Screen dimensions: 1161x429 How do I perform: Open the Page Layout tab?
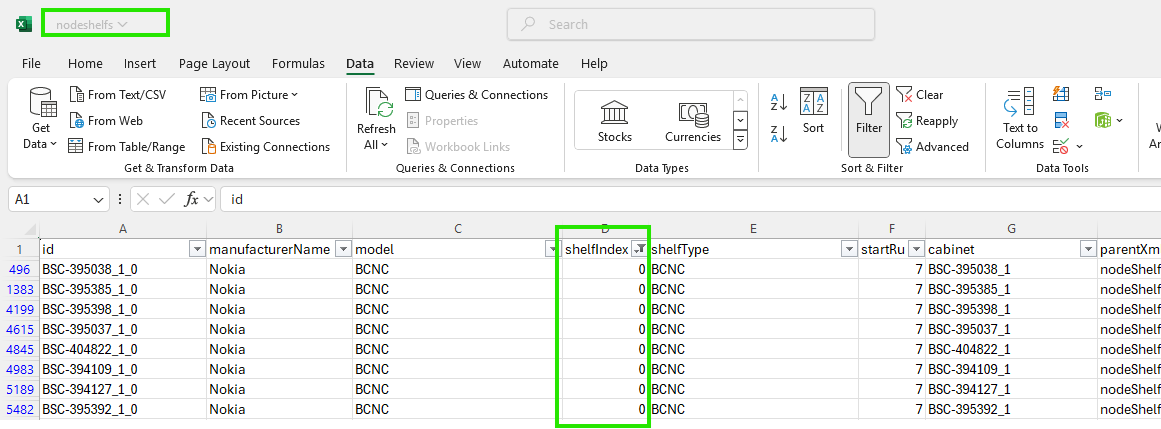[x=214, y=64]
